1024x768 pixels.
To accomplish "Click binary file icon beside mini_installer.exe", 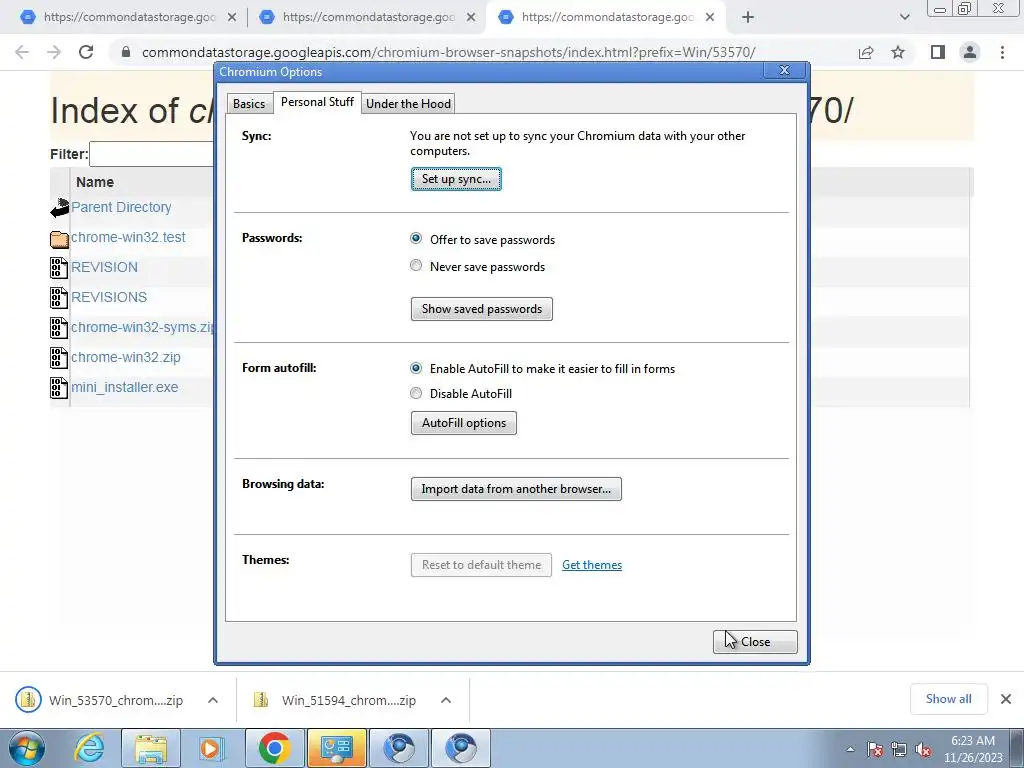I will point(59,388).
